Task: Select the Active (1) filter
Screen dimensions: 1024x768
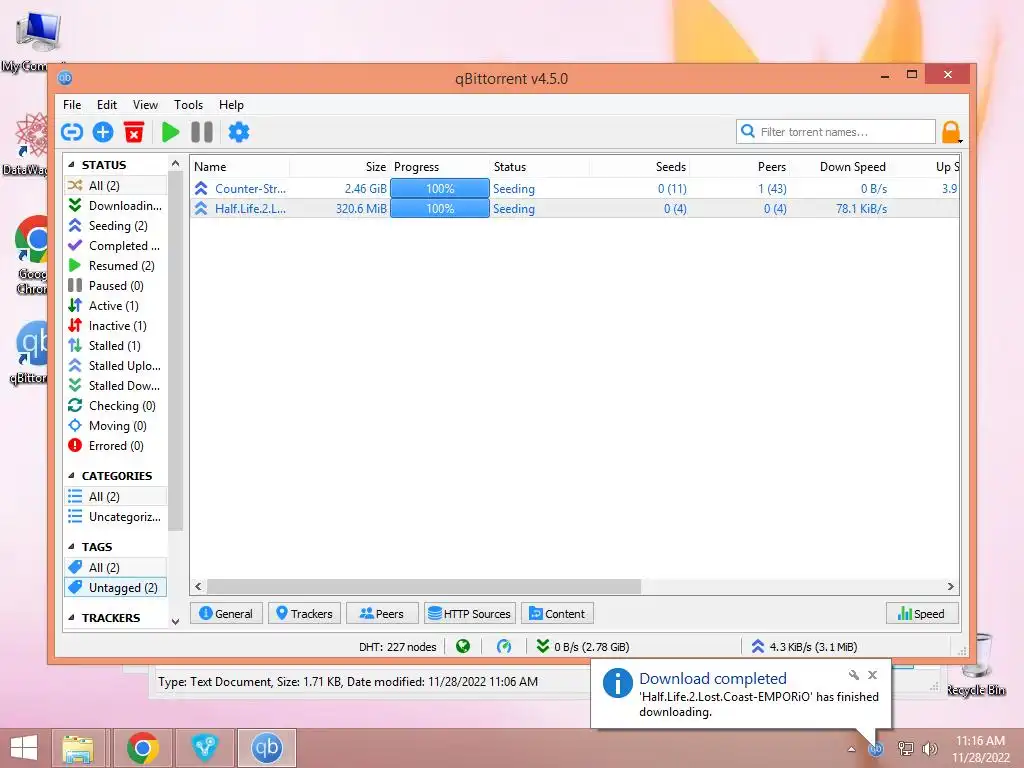Action: [x=116, y=306]
